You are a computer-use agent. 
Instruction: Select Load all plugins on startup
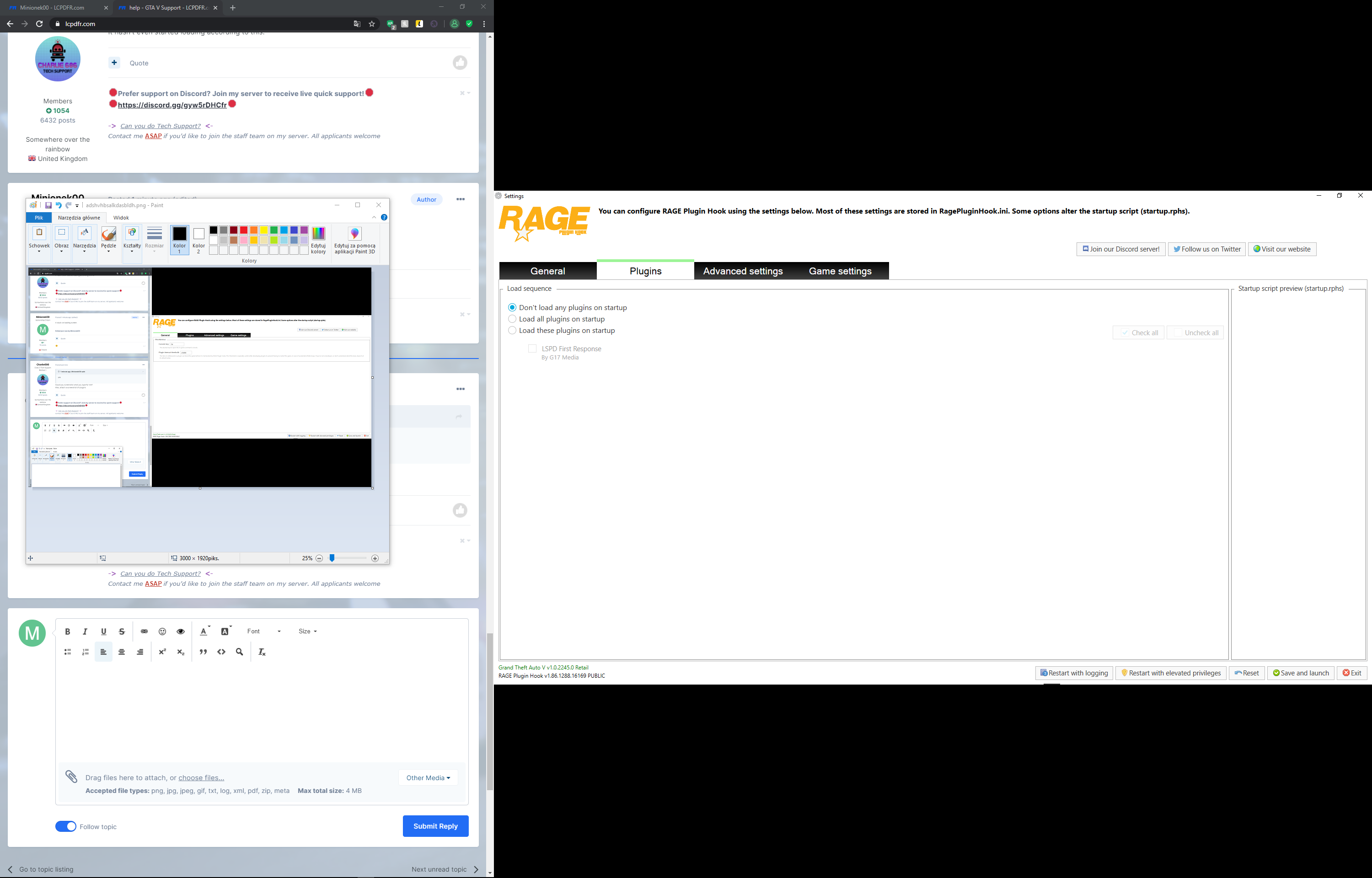(x=512, y=319)
